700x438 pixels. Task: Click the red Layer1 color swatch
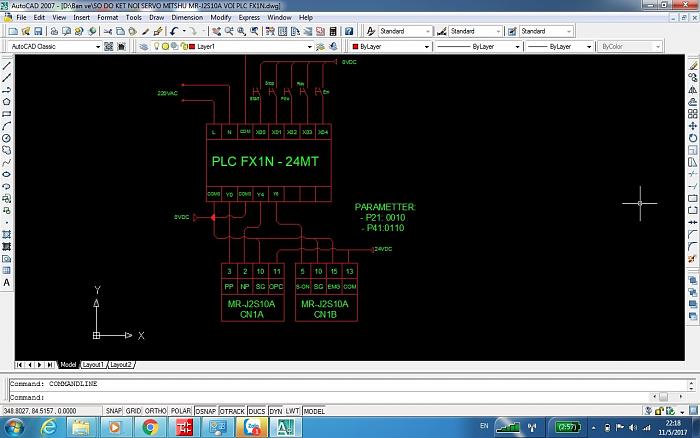click(x=192, y=46)
